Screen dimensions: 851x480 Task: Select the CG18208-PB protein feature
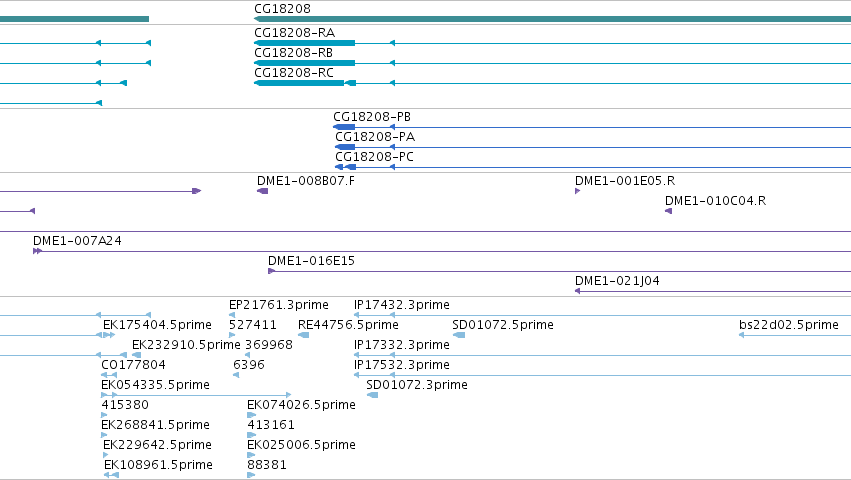point(344,127)
